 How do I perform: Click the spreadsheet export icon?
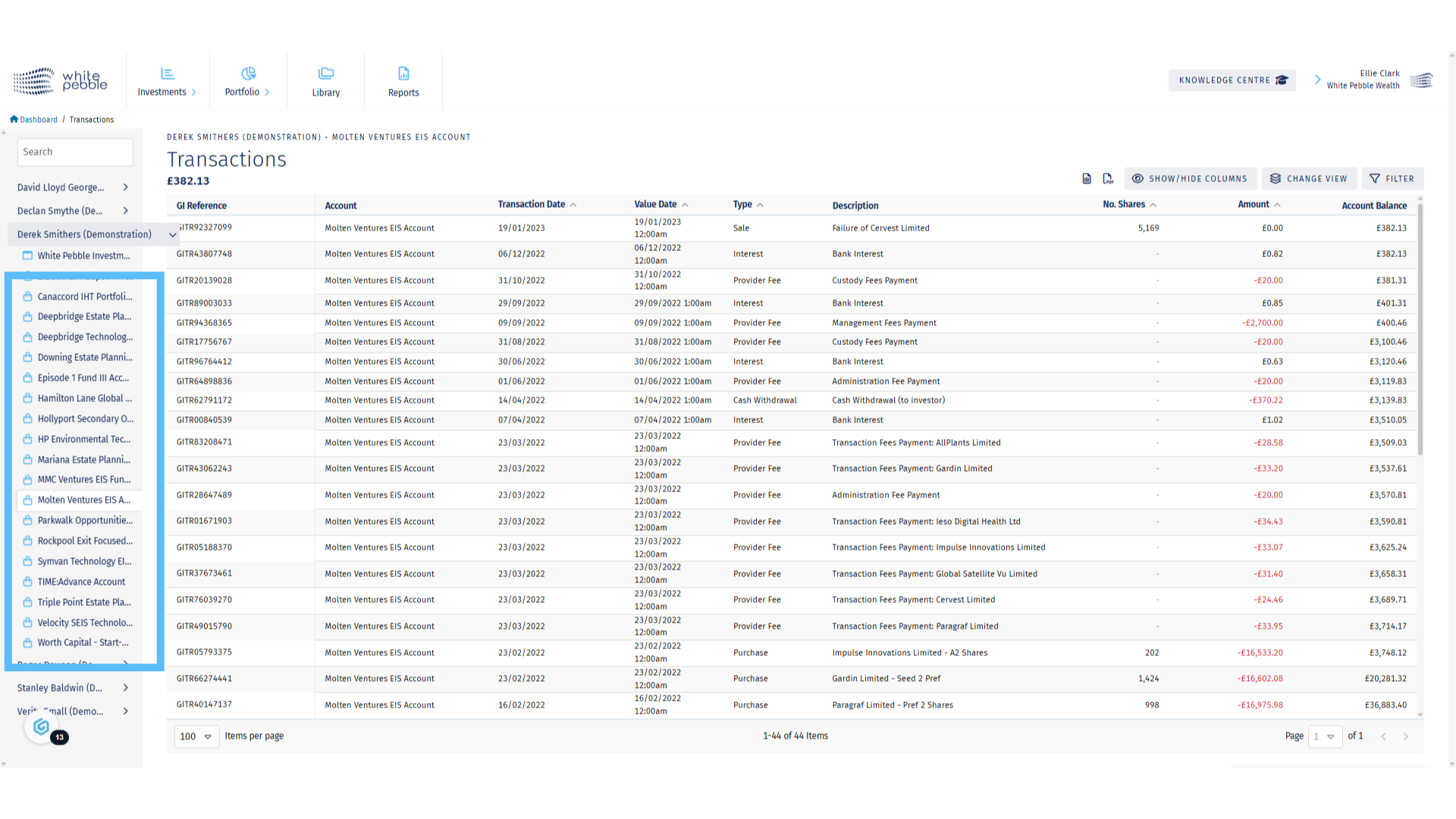(x=1087, y=179)
